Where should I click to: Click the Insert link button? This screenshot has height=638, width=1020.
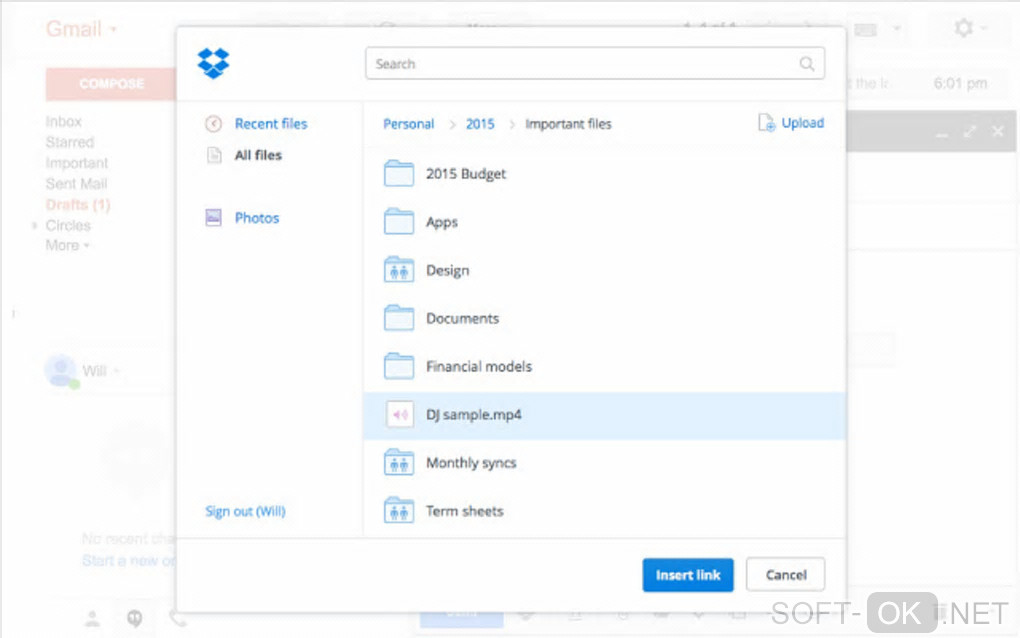(x=688, y=575)
